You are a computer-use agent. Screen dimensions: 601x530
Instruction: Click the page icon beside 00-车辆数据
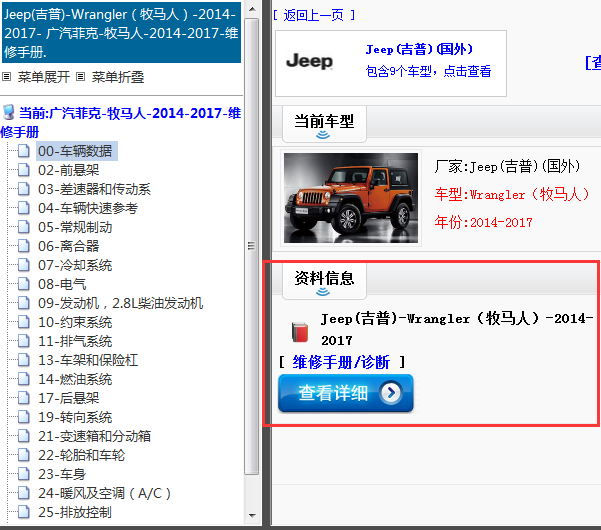[23, 151]
